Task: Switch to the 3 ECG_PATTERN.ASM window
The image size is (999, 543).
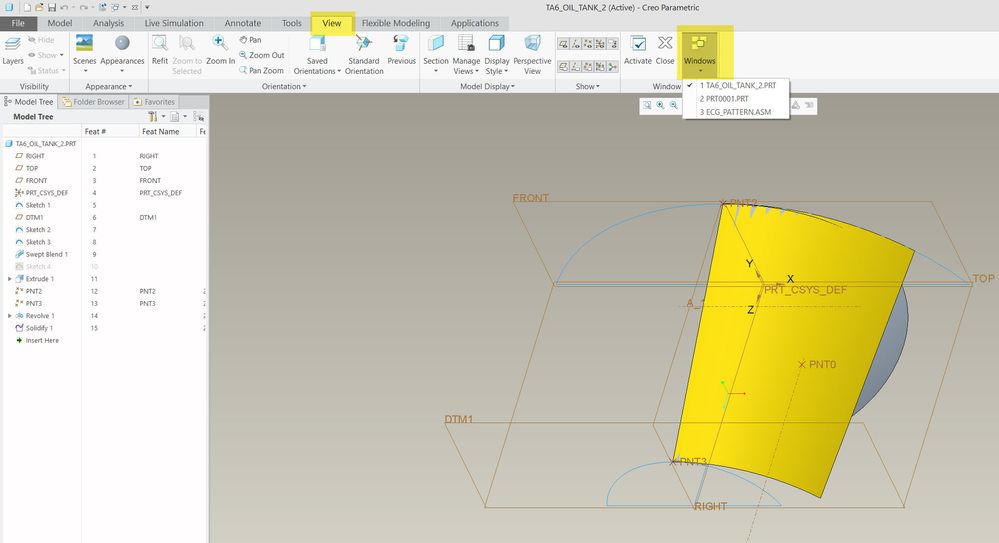Action: pyautogui.click(x=736, y=112)
